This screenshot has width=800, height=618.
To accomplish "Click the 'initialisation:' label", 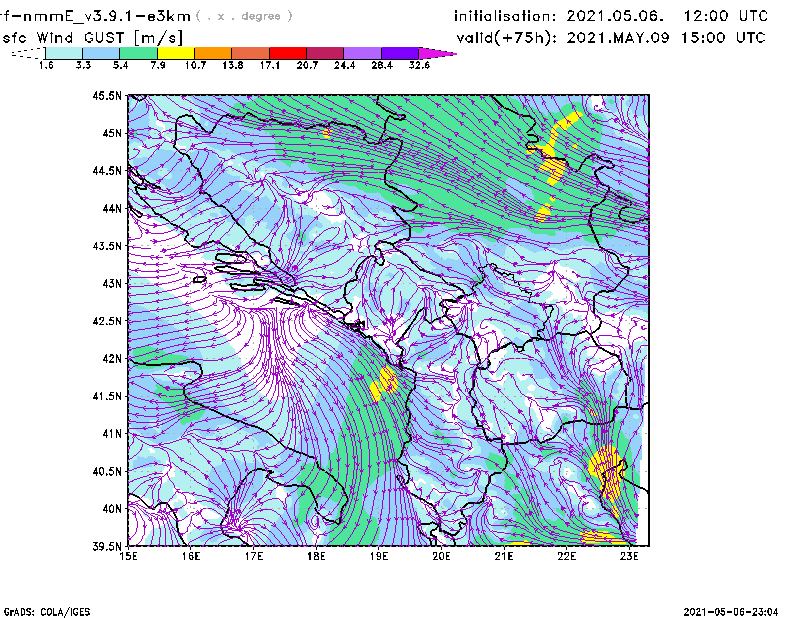I will pos(505,16).
